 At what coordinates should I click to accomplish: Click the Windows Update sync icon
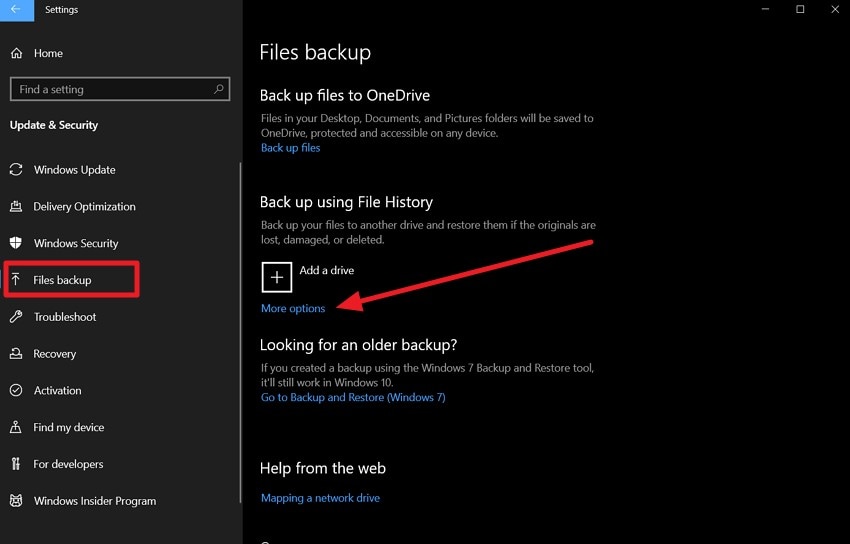pyautogui.click(x=16, y=170)
